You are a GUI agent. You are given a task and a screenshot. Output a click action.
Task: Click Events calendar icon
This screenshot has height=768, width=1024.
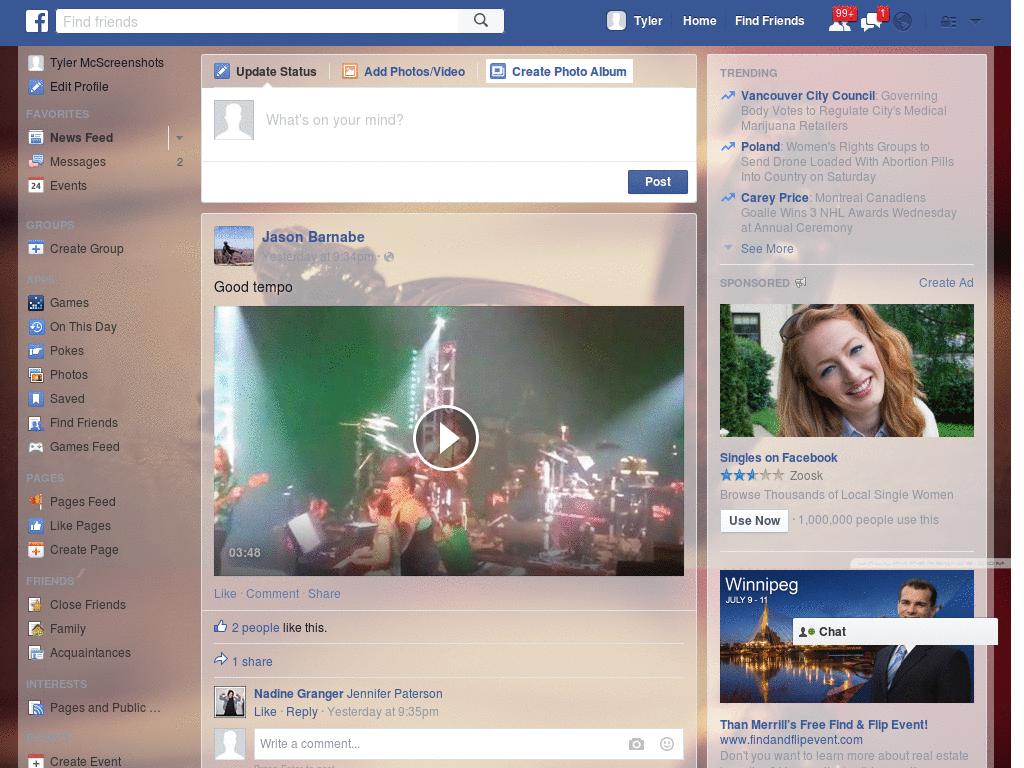(x=36, y=185)
